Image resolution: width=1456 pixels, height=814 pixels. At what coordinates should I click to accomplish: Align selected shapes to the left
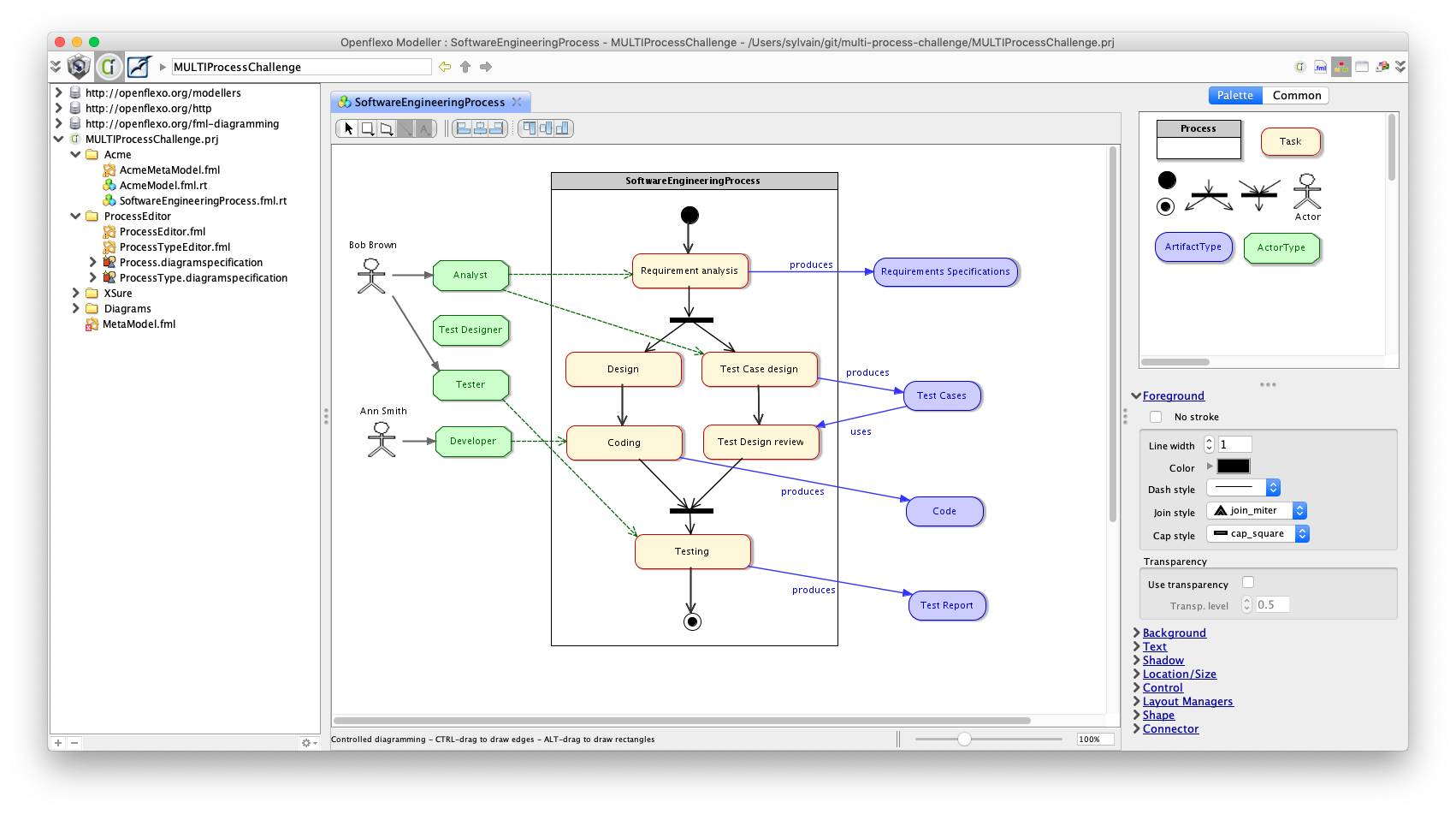(463, 128)
